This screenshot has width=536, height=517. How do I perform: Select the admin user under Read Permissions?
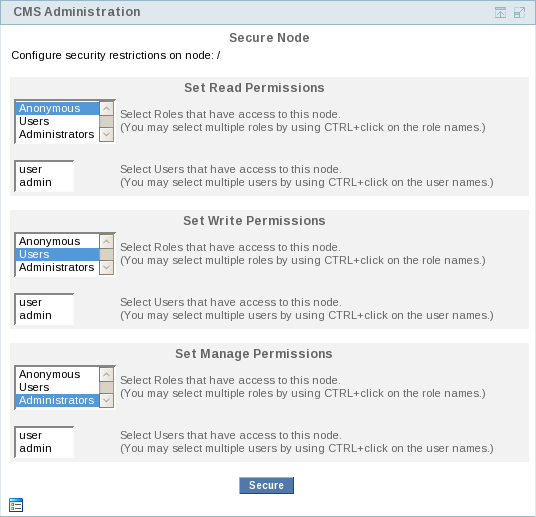tap(44, 183)
